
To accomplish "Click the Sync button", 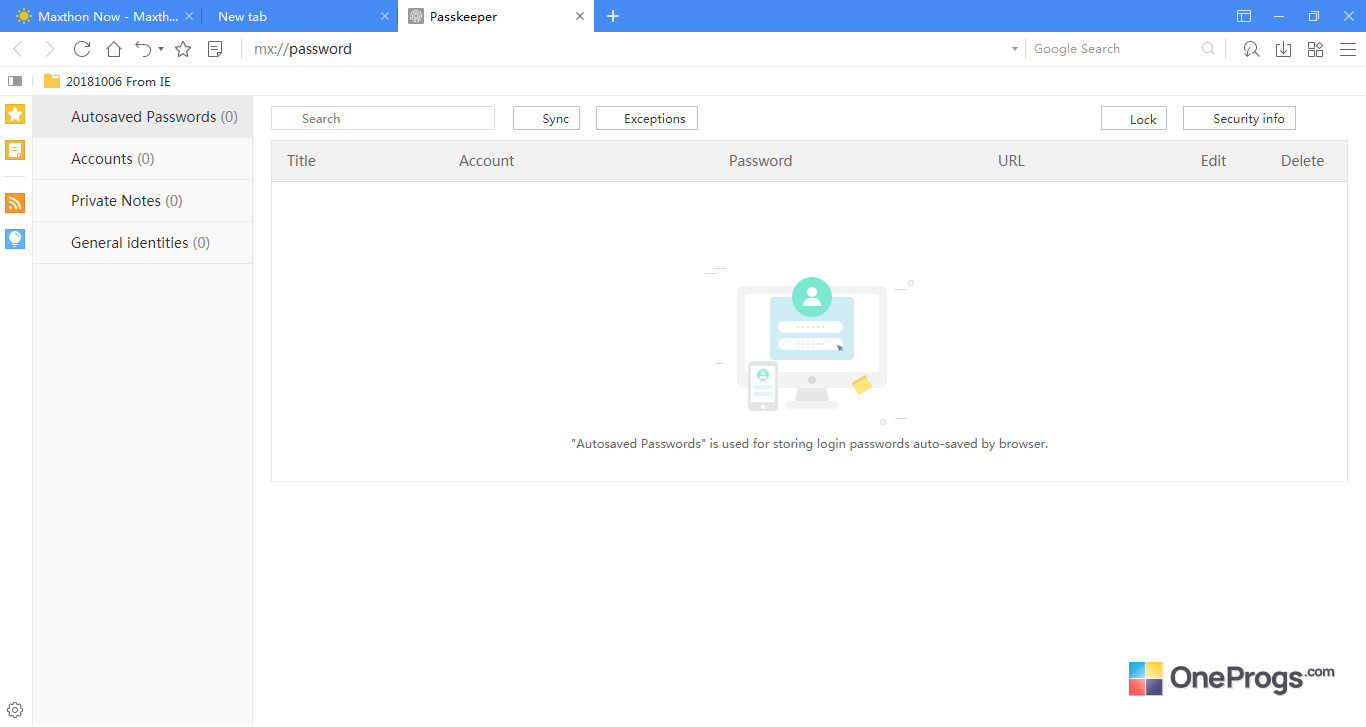I will click(x=546, y=118).
